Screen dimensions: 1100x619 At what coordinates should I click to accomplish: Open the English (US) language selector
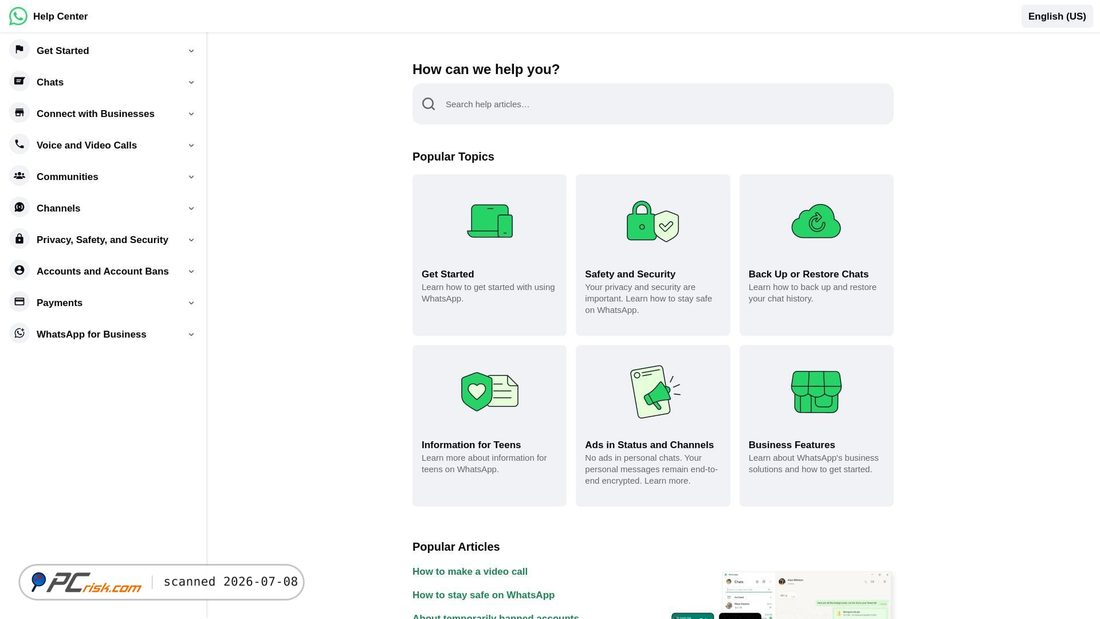click(x=1057, y=16)
